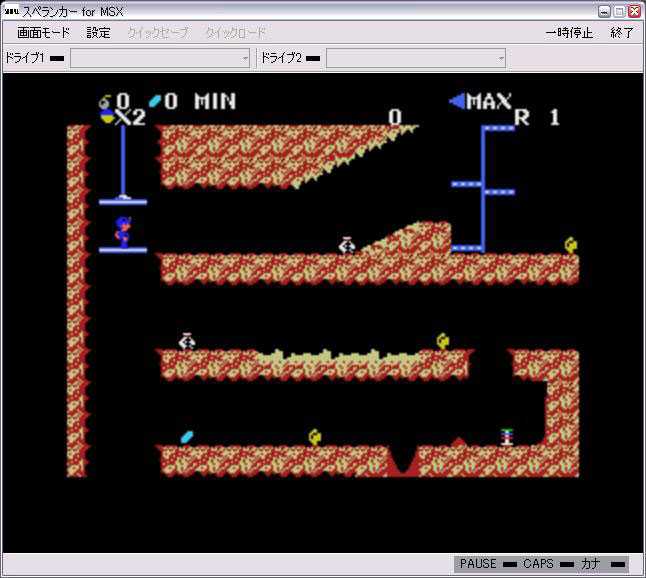Click the yellow key on bottom floor
Viewport: 646px width, 578px height.
[315, 438]
